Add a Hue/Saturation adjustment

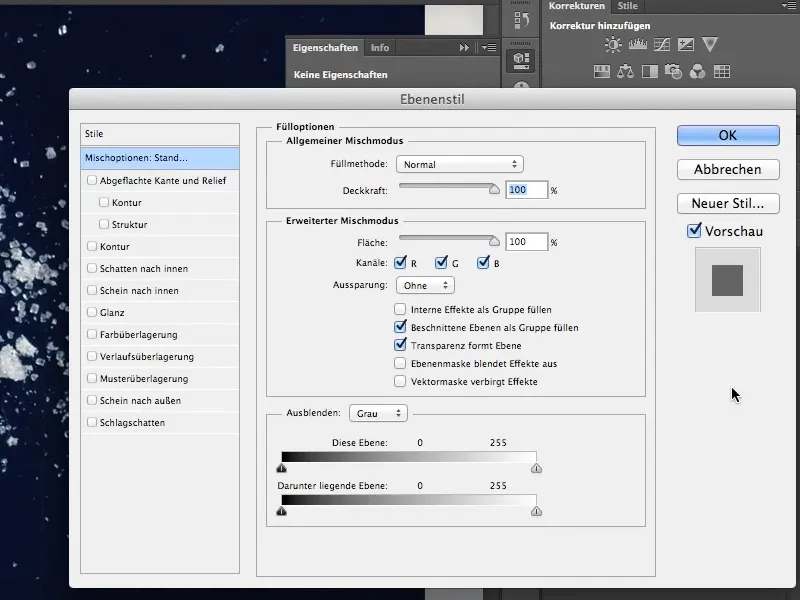click(602, 71)
